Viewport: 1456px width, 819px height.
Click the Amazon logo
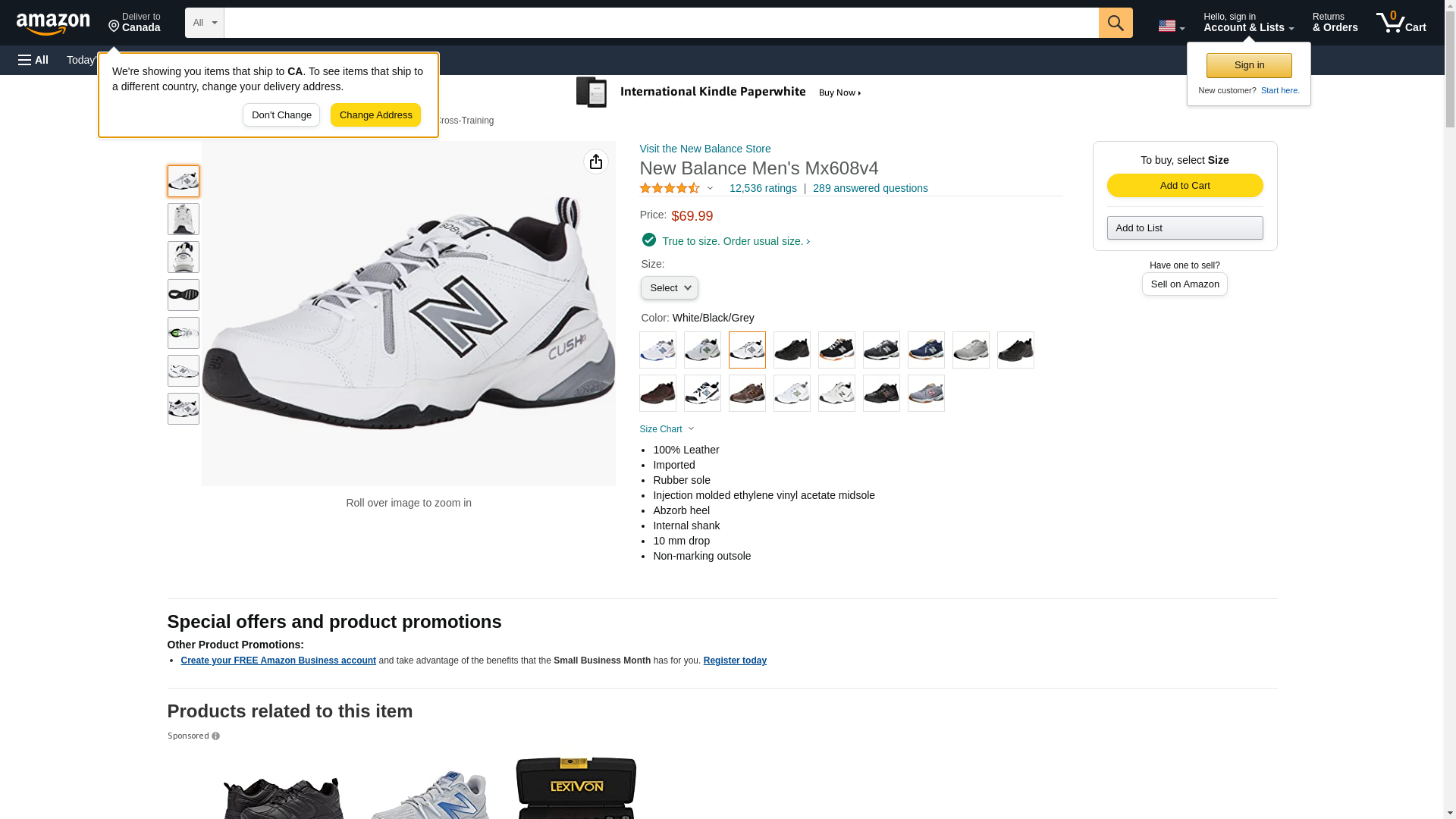pyautogui.click(x=53, y=24)
